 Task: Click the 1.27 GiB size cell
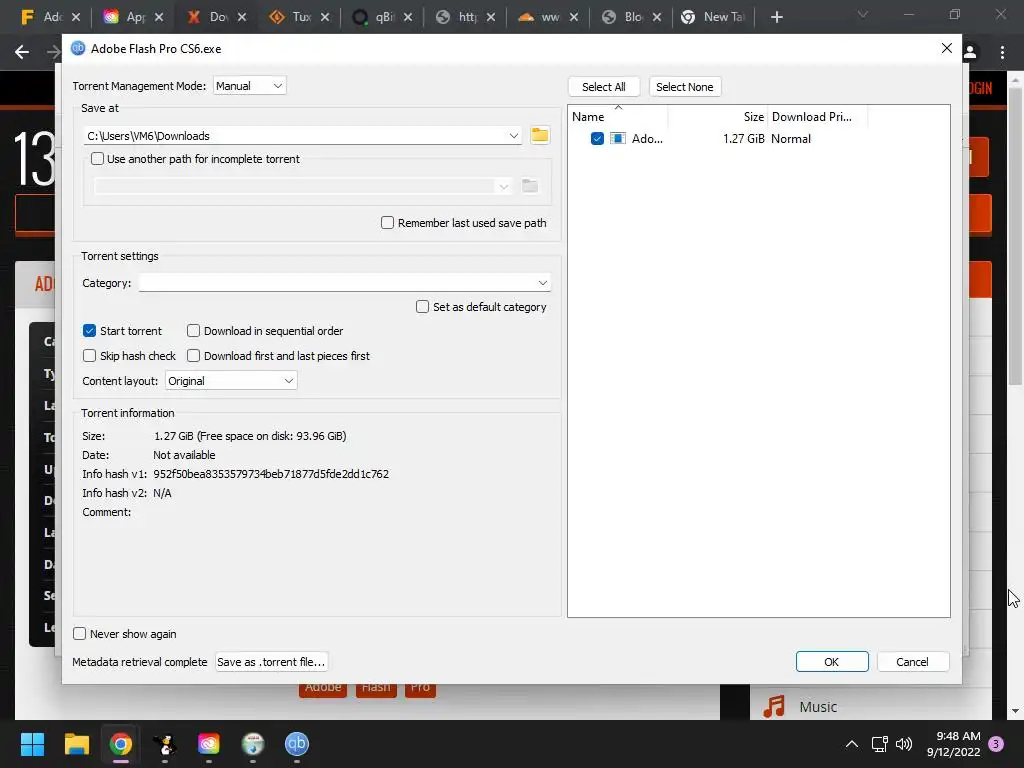(x=743, y=138)
